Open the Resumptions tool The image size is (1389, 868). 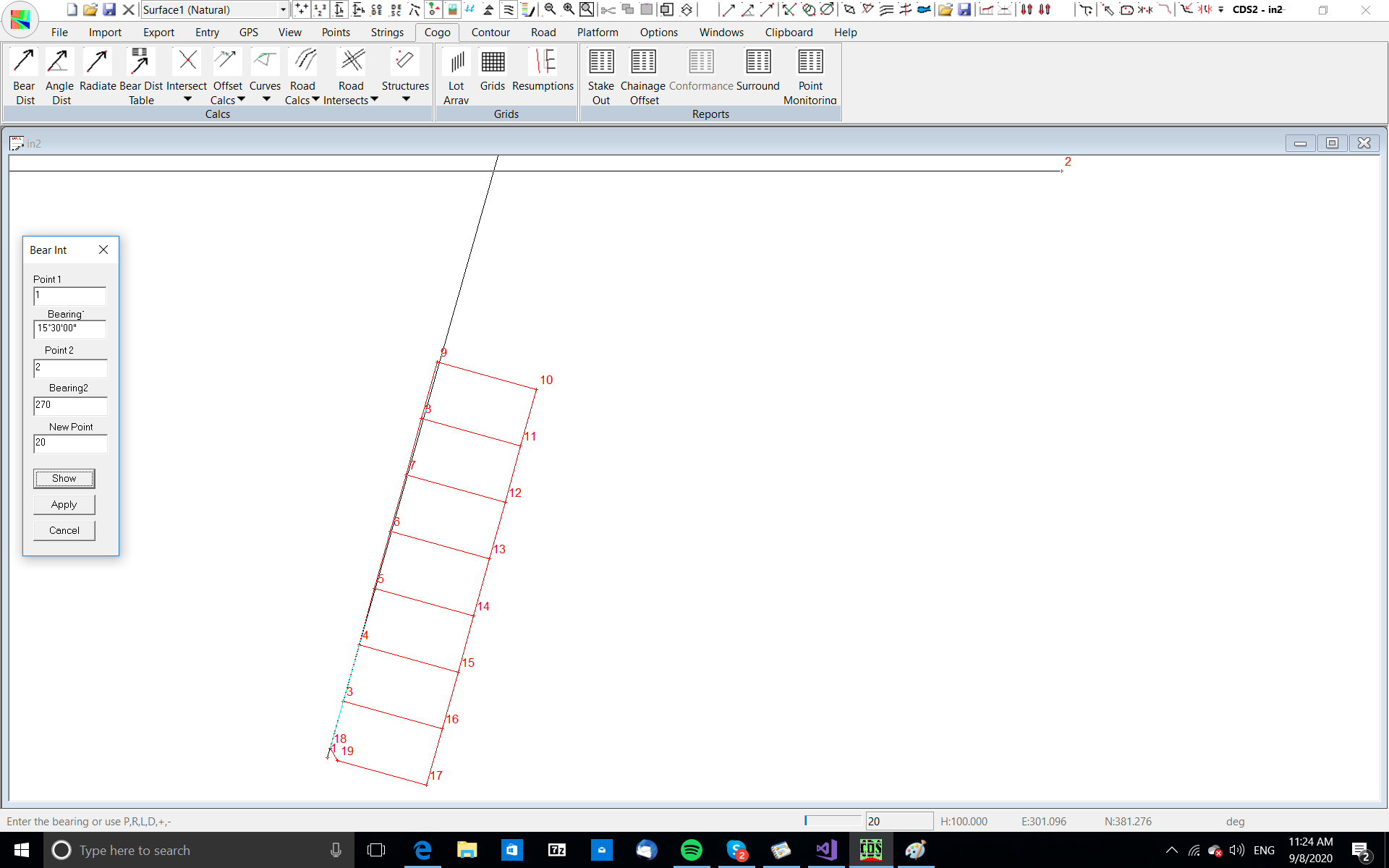[543, 62]
